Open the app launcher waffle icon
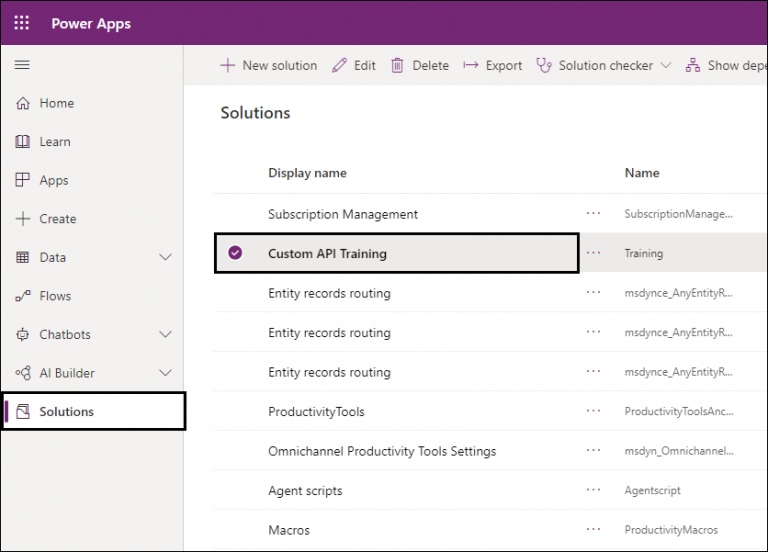This screenshot has height=552, width=768. point(21,23)
